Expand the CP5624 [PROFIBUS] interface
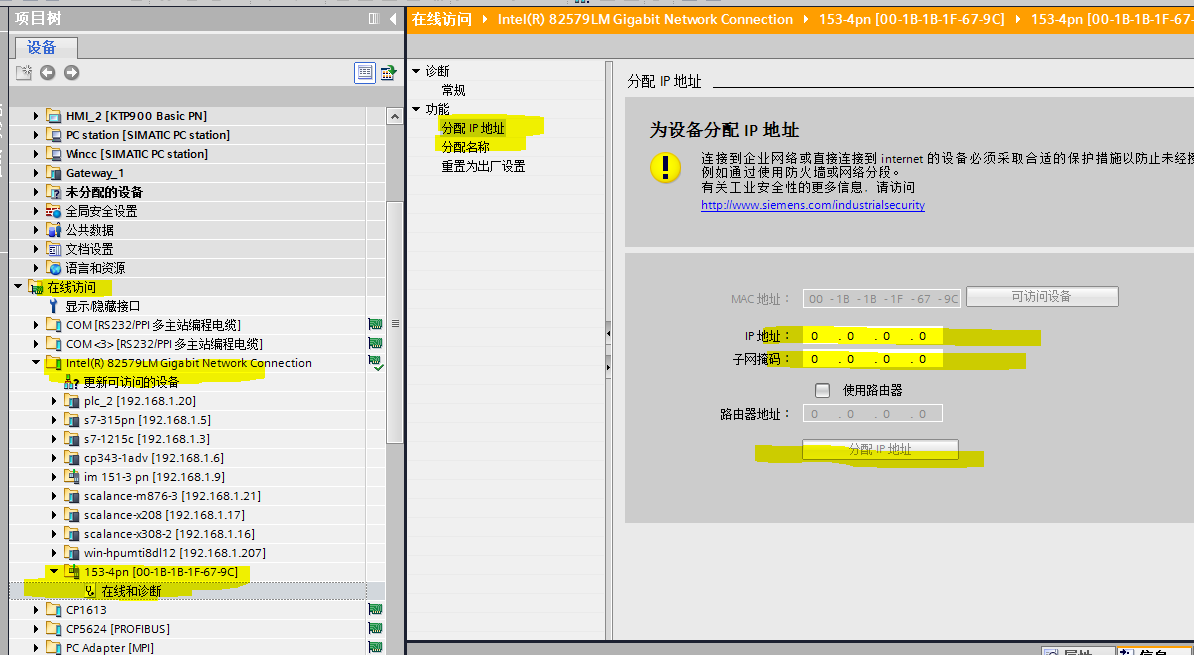The width and height of the screenshot is (1194, 655). (37, 629)
